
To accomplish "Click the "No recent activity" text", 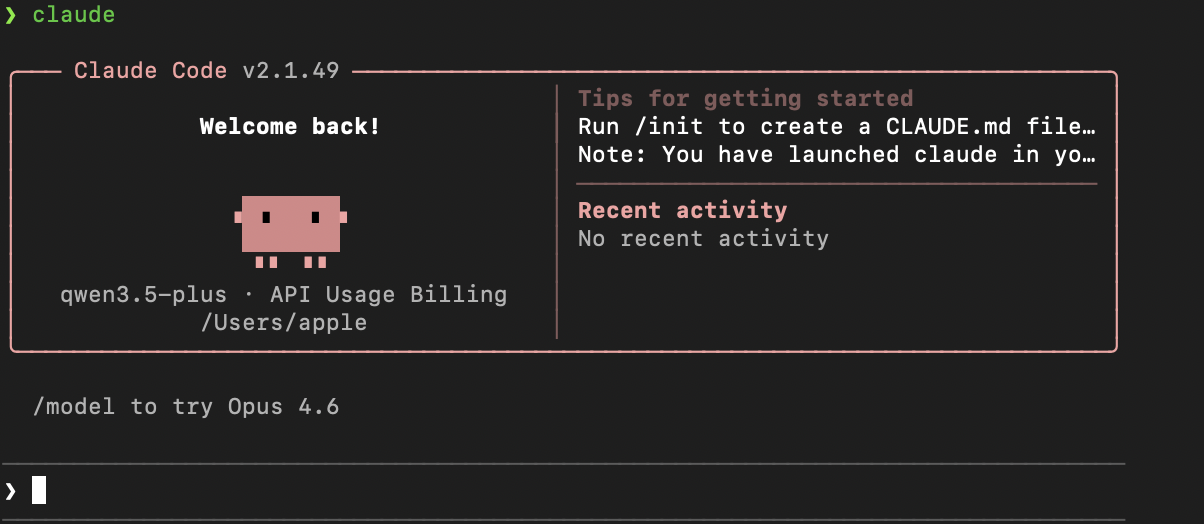I will pos(703,238).
